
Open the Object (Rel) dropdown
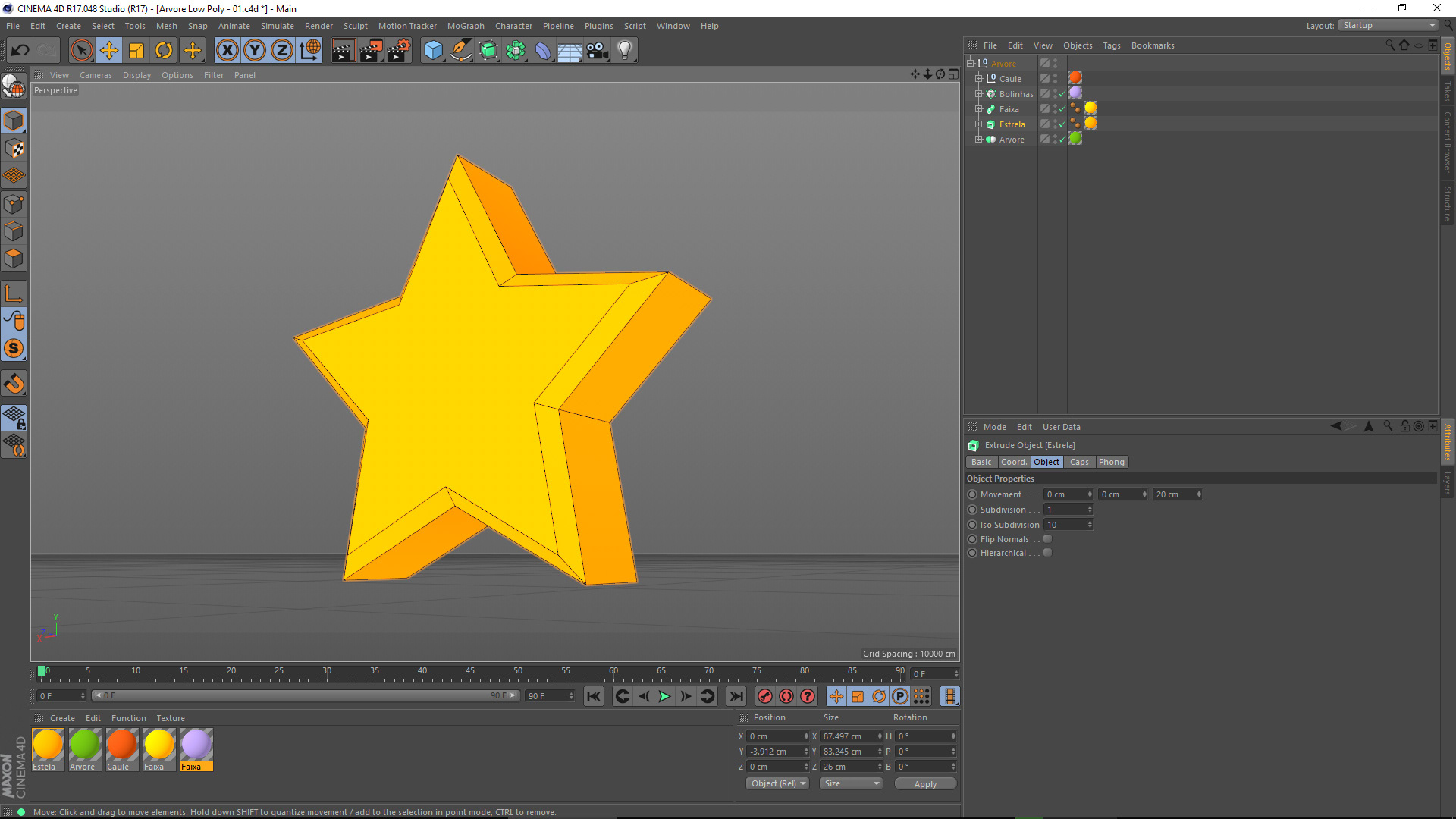778,783
